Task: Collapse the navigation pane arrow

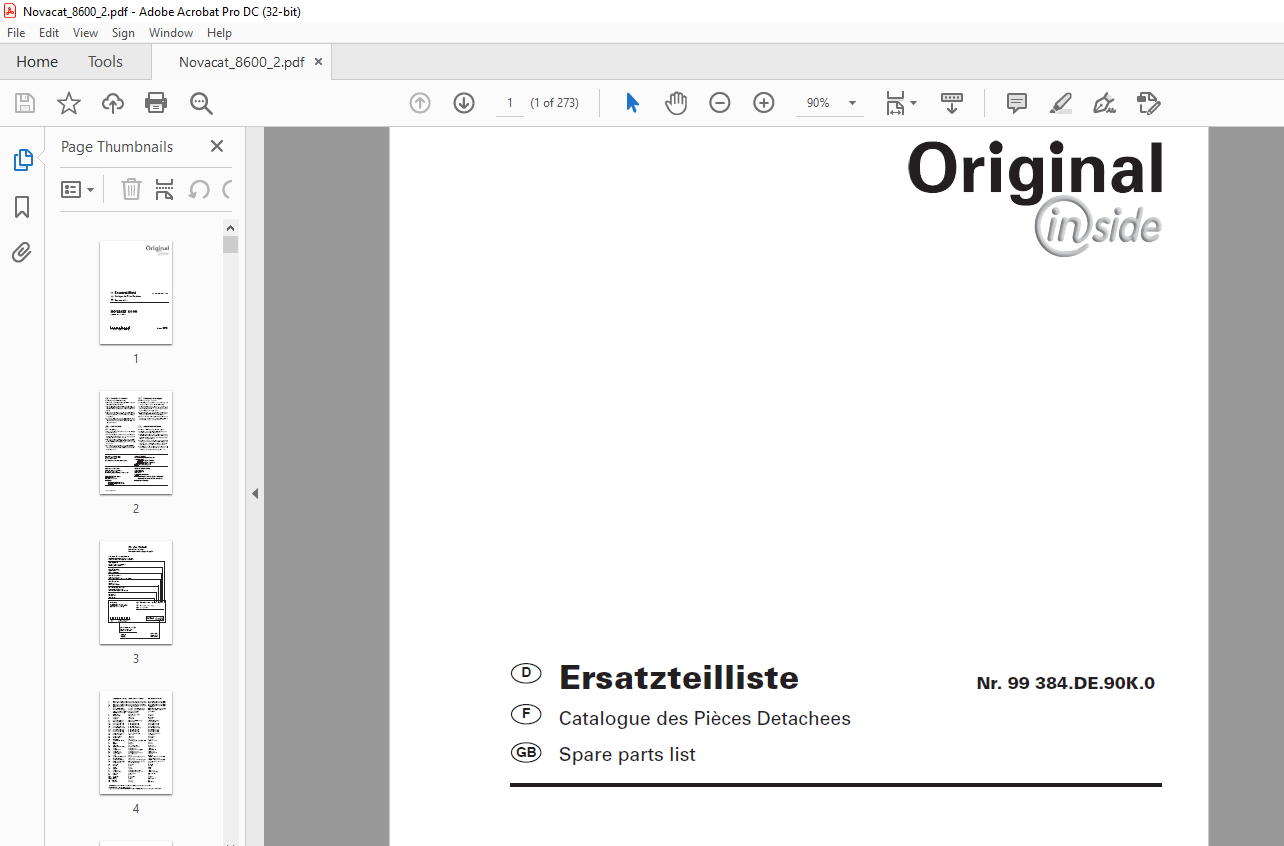Action: coord(255,493)
